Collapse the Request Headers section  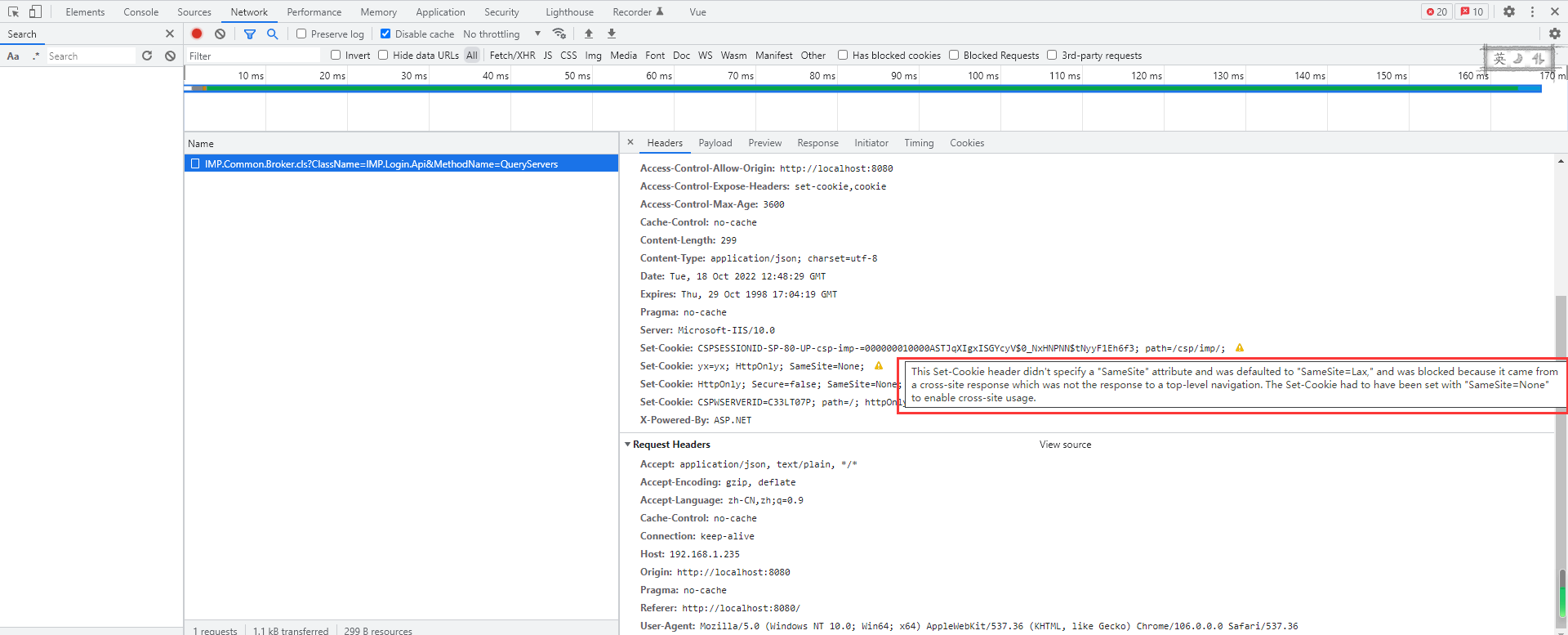pyautogui.click(x=628, y=445)
